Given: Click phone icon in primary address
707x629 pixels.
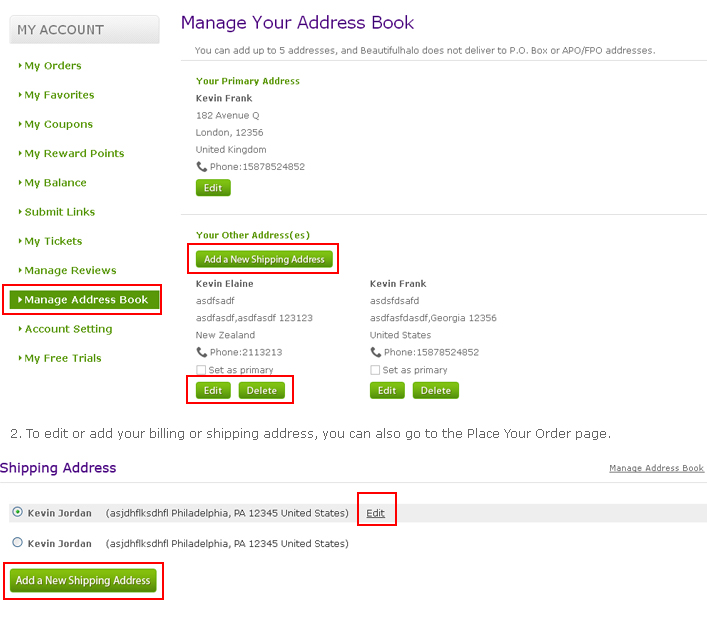Looking at the screenshot, I should 202,167.
